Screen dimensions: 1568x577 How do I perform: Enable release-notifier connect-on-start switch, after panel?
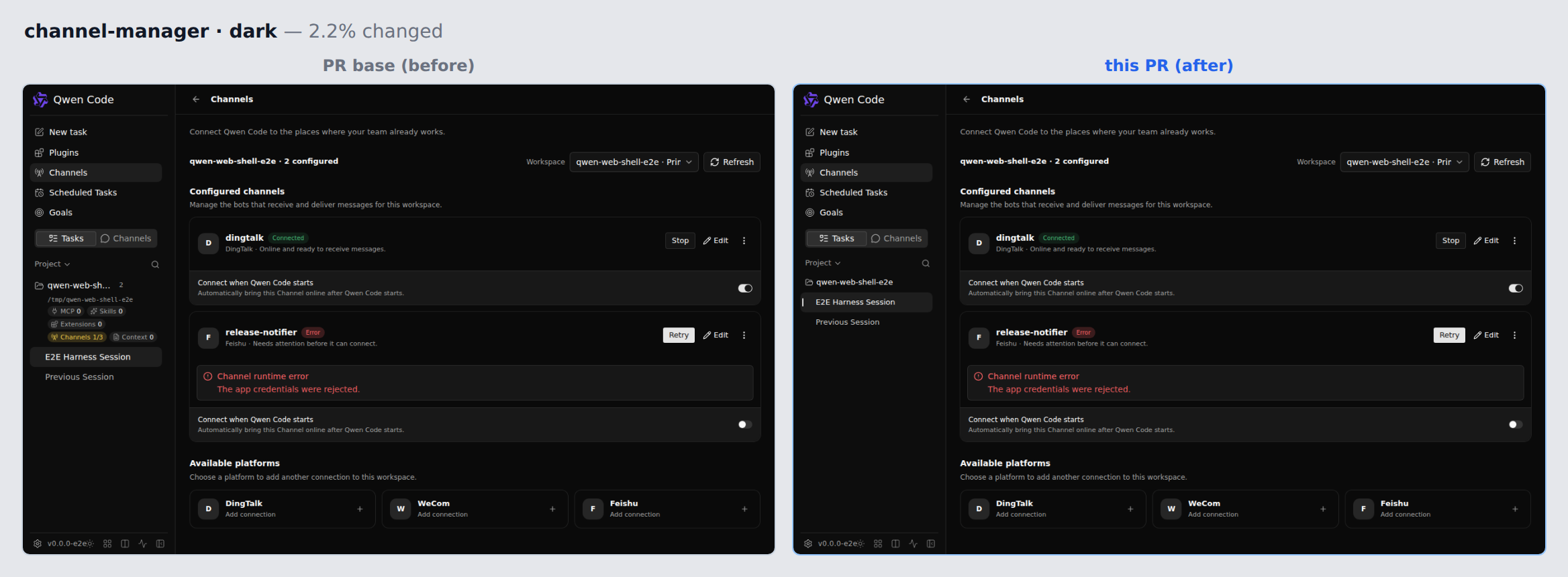[1516, 425]
